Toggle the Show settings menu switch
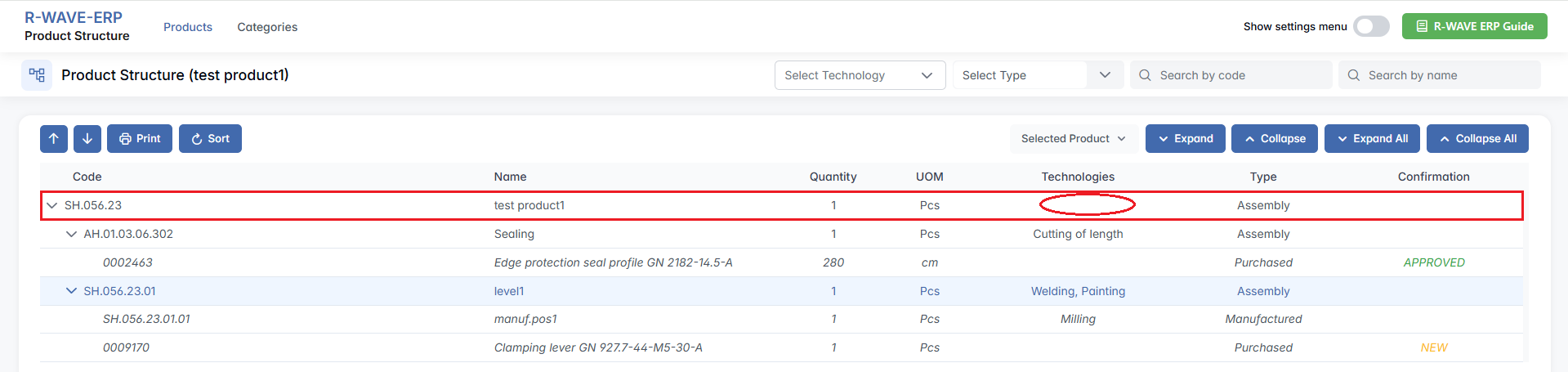 [x=1370, y=26]
